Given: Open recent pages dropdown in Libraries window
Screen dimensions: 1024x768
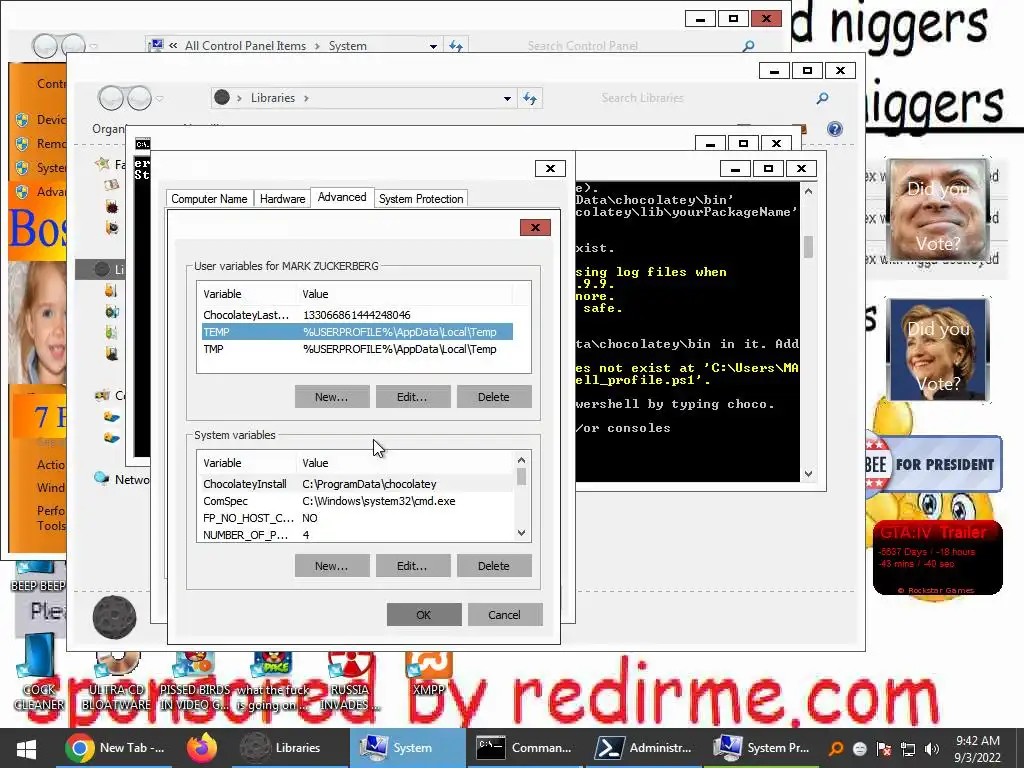Looking at the screenshot, I should [x=159, y=99].
